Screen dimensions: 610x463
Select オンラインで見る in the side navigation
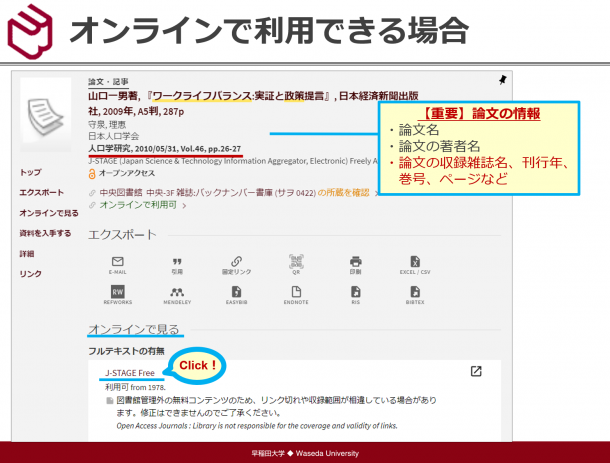[49, 213]
